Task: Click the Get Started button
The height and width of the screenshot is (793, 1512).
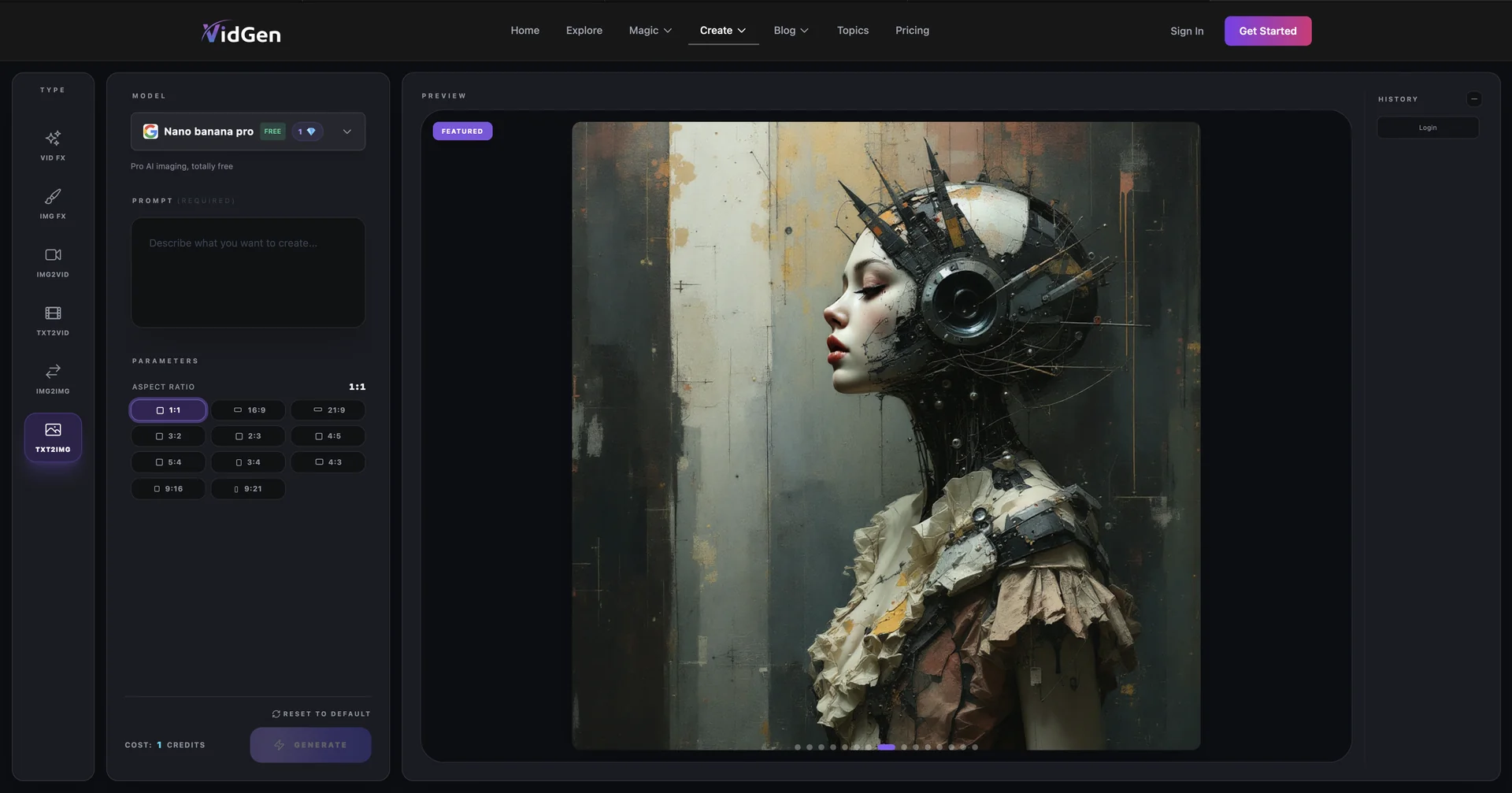Action: pyautogui.click(x=1268, y=31)
